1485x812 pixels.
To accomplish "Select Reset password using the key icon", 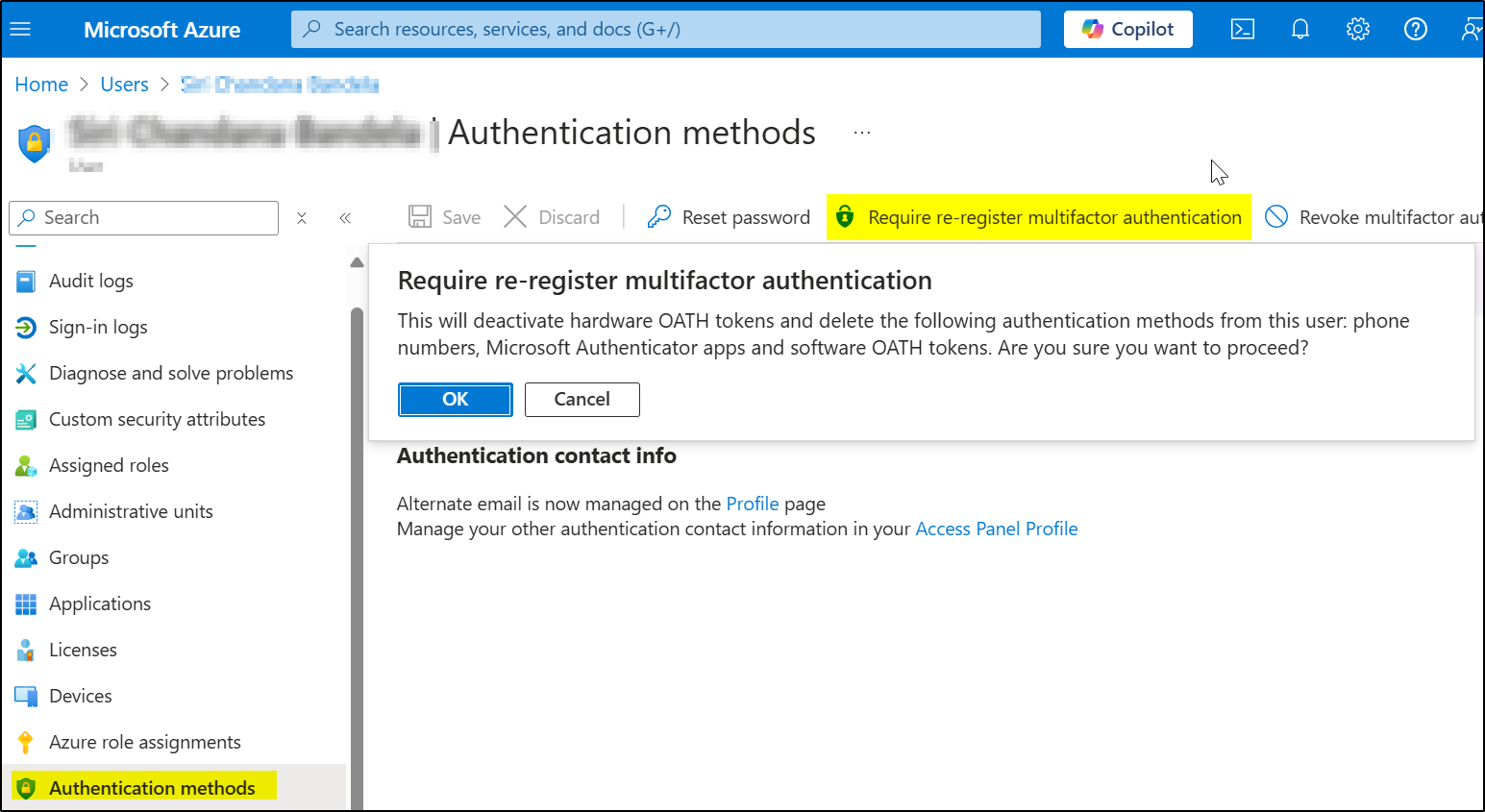I will (659, 216).
